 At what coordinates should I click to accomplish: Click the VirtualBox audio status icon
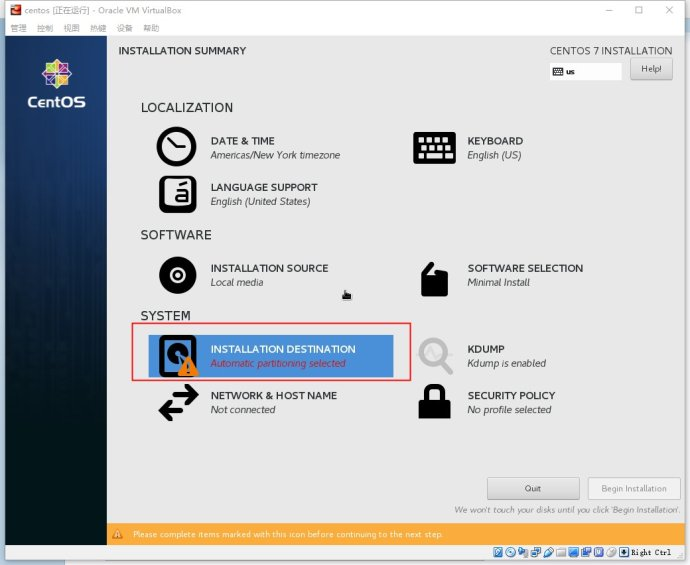pyautogui.click(x=523, y=552)
